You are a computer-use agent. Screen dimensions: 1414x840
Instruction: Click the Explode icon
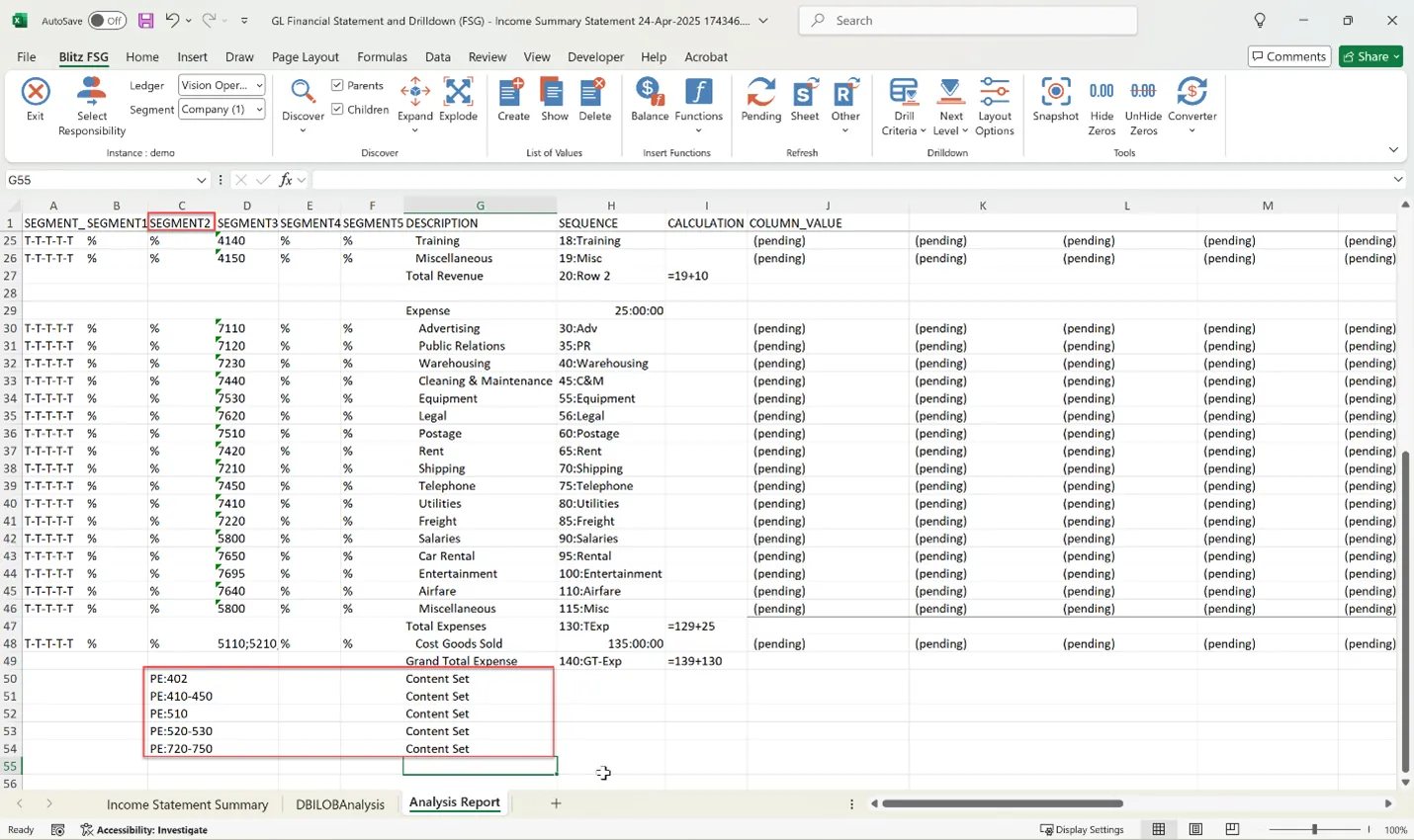458,99
